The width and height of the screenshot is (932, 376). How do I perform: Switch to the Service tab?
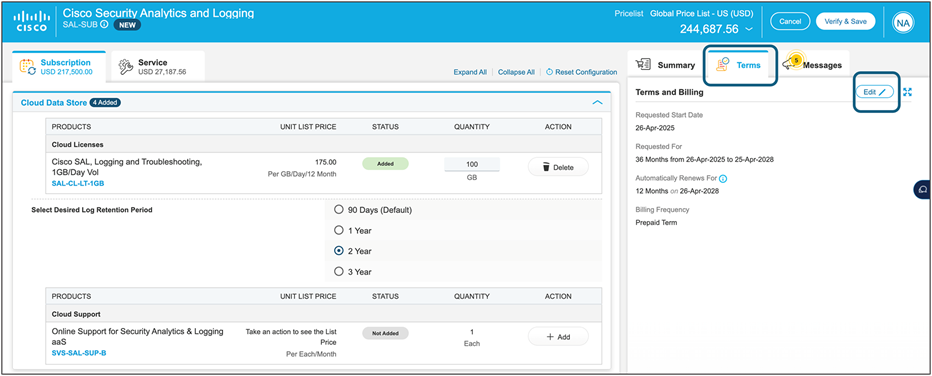[x=158, y=67]
